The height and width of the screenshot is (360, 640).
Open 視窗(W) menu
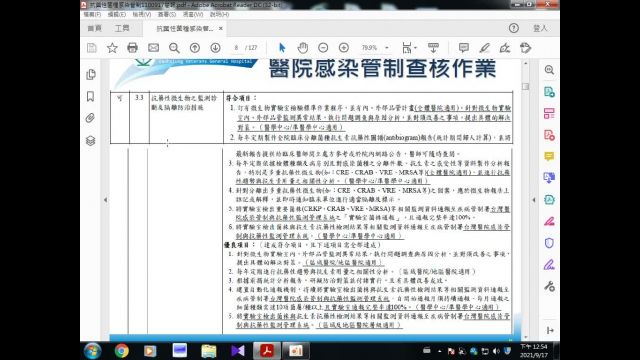tap(193, 14)
